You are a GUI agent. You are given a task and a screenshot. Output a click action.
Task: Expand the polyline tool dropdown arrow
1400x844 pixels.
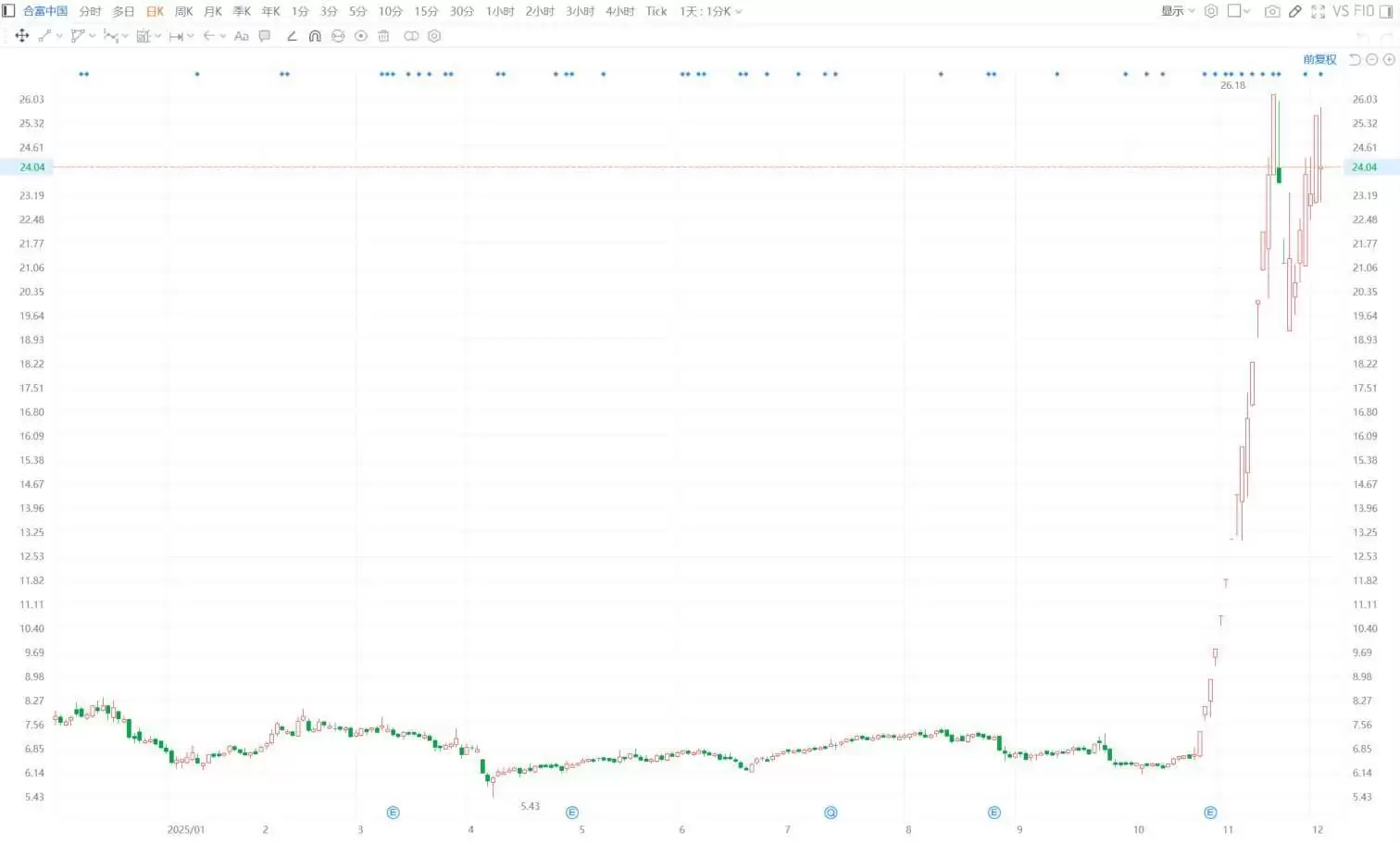point(93,36)
